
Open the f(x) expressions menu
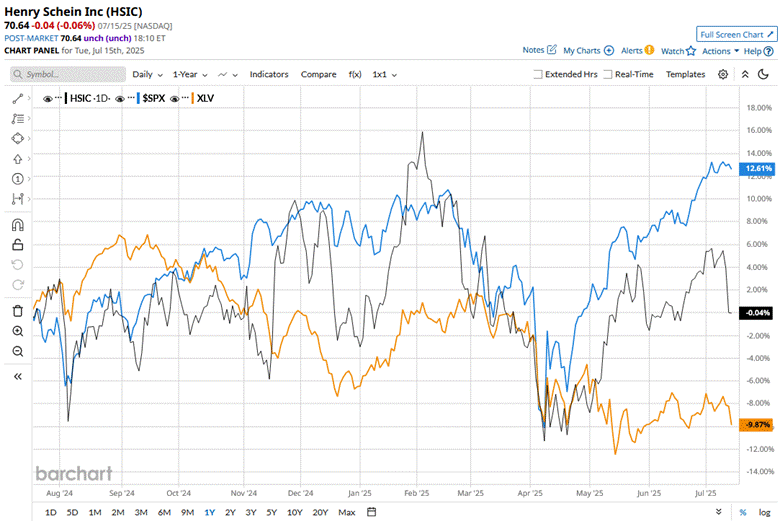(x=355, y=74)
